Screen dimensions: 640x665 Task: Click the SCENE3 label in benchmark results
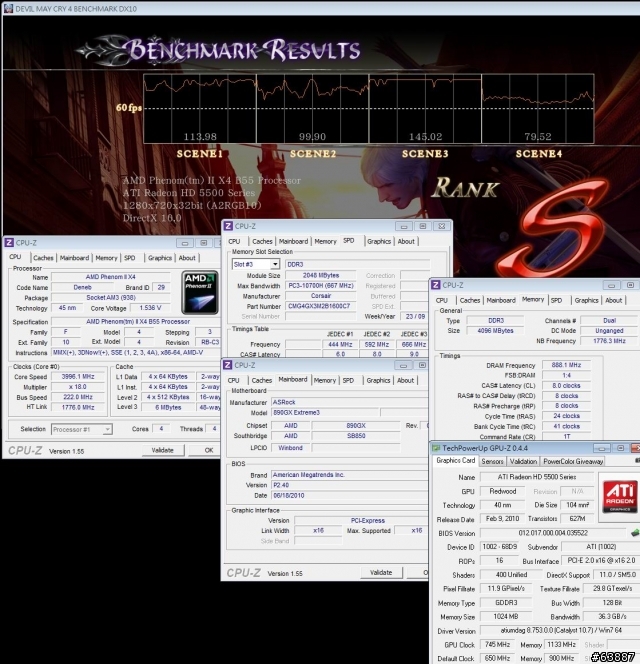pyautogui.click(x=425, y=154)
